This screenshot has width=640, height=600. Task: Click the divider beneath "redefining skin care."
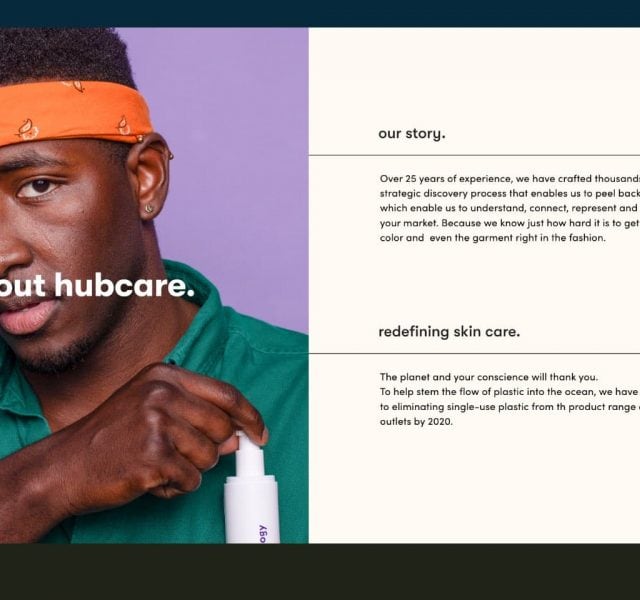[x=474, y=353]
